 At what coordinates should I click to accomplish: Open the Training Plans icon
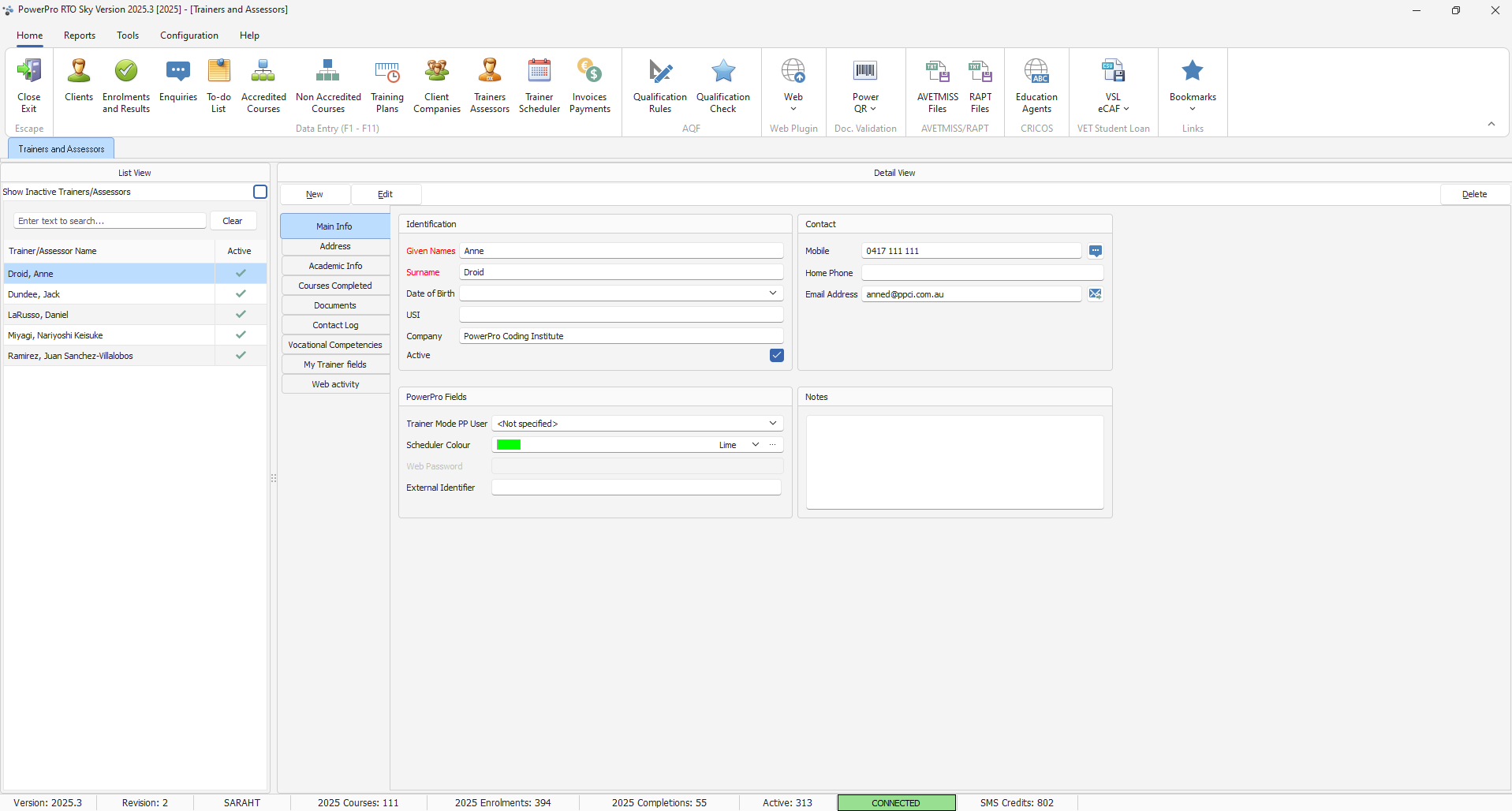coord(387,85)
